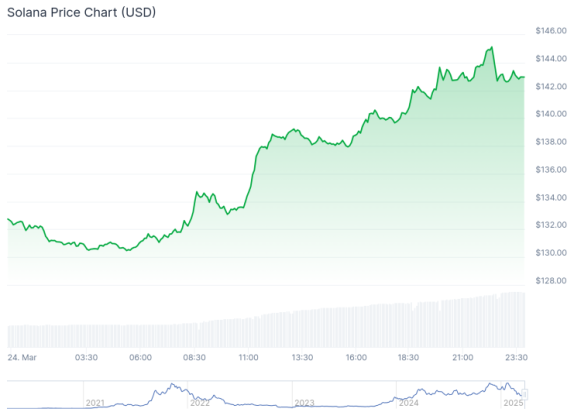Select the 16:00 time axis label
Image resolution: width=574 pixels, height=419 pixels.
pos(356,358)
